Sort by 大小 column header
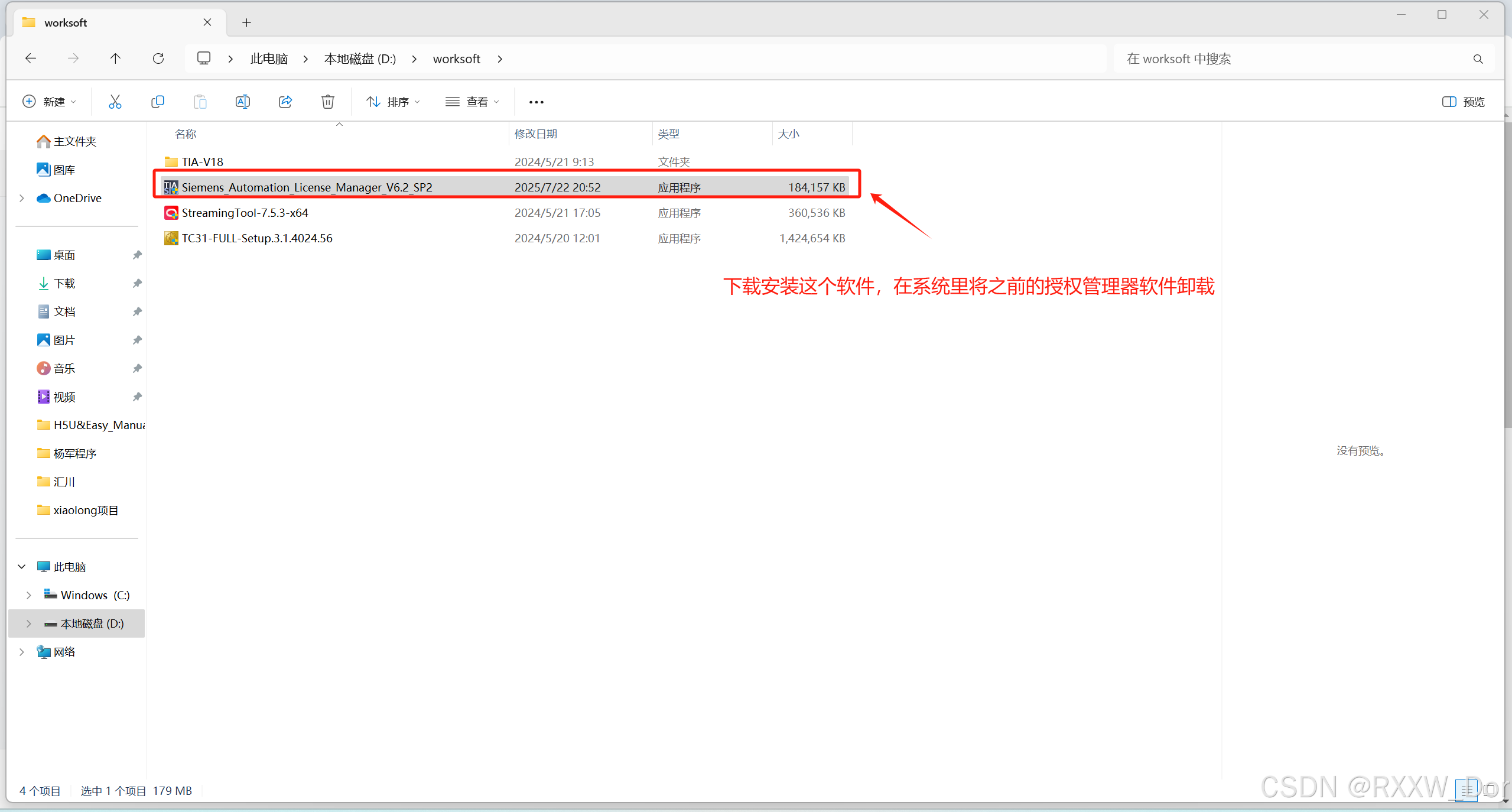Screen dimensions: 1512x812 coord(788,134)
